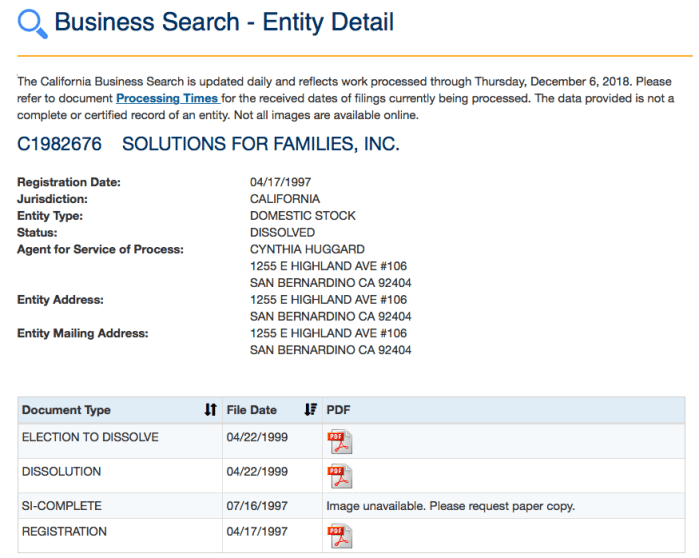Click the File Date column header
The height and width of the screenshot is (558, 699).
[x=252, y=410]
